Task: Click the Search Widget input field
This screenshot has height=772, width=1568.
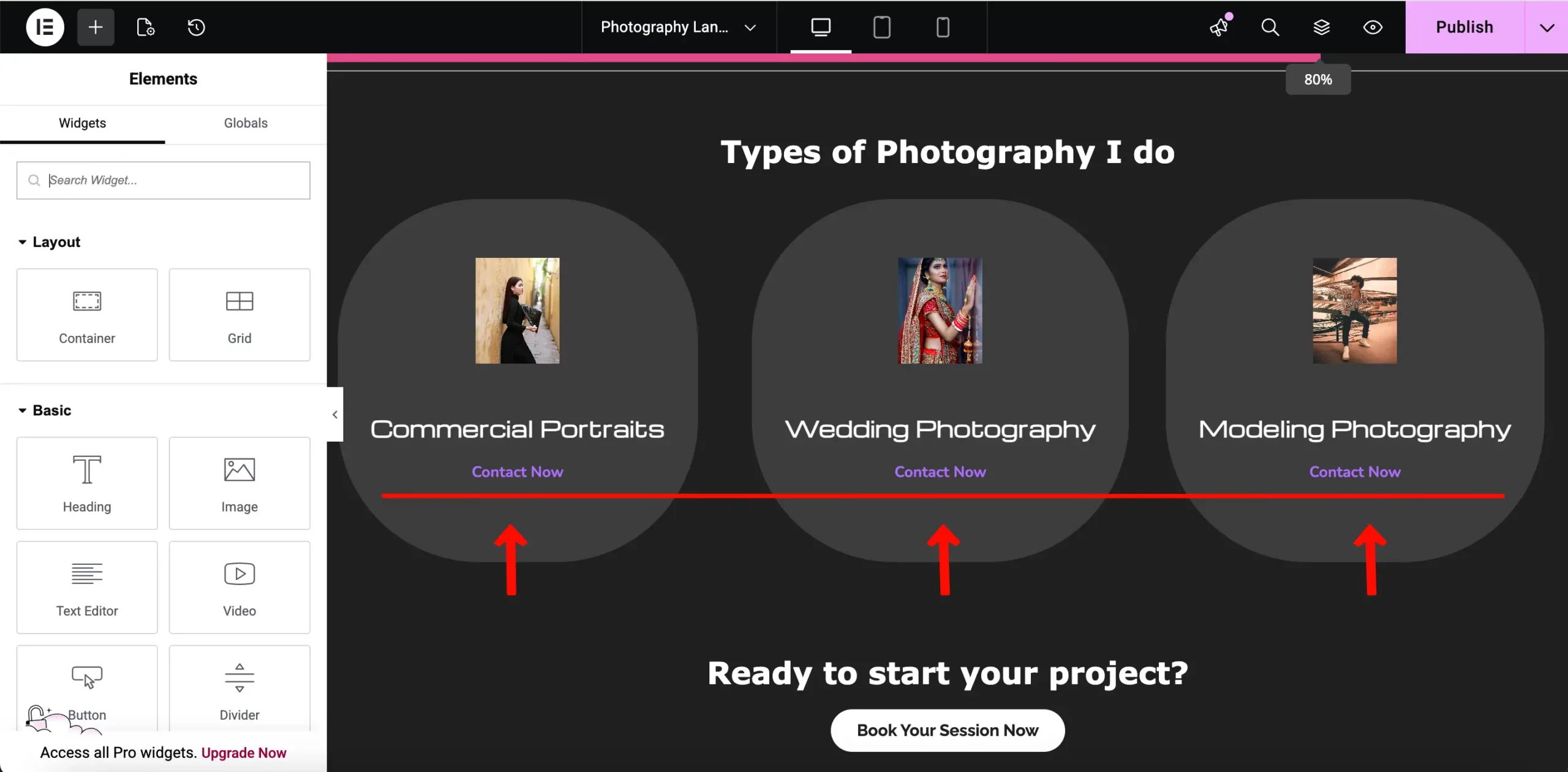Action: click(x=164, y=180)
